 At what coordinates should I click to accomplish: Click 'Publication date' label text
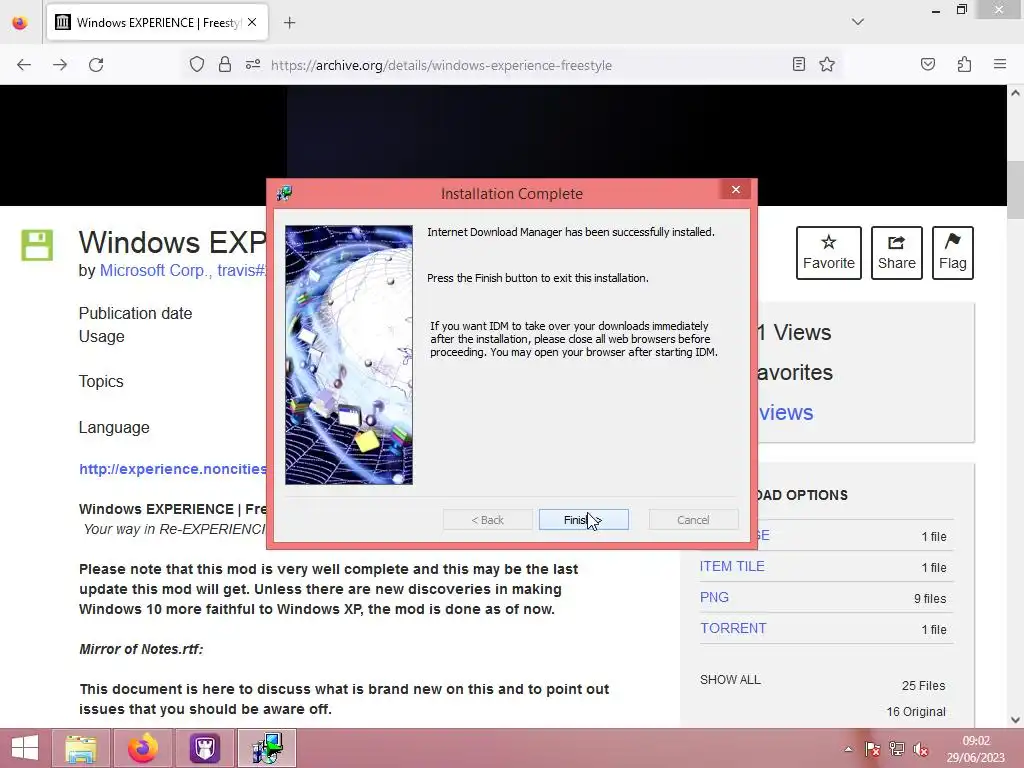coord(135,313)
